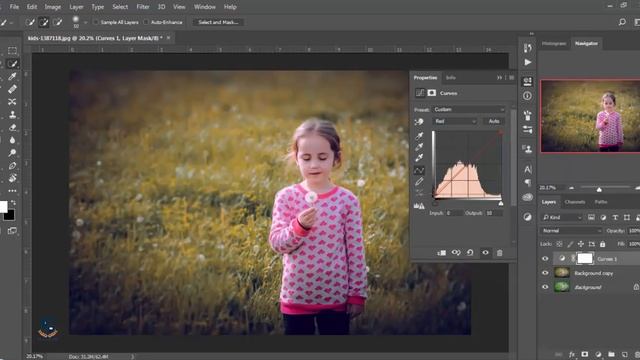Image resolution: width=640 pixels, height=360 pixels.
Task: Open the Character panel icon
Action: (528, 169)
